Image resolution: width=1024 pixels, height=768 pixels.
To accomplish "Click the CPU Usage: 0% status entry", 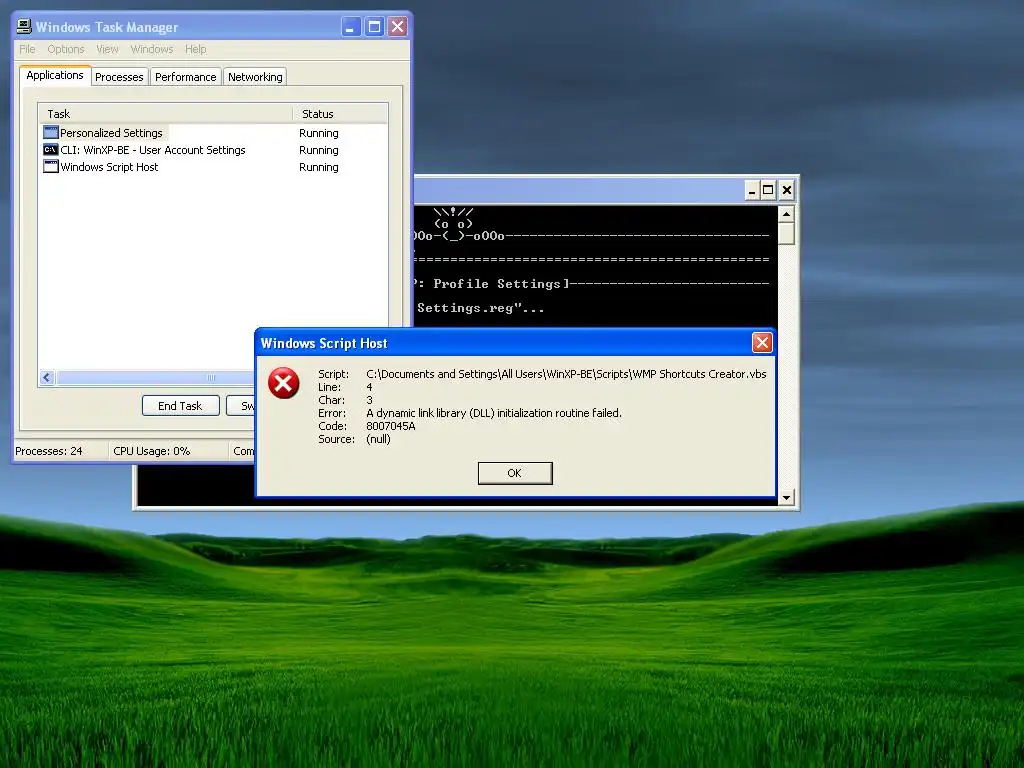I will click(x=152, y=451).
